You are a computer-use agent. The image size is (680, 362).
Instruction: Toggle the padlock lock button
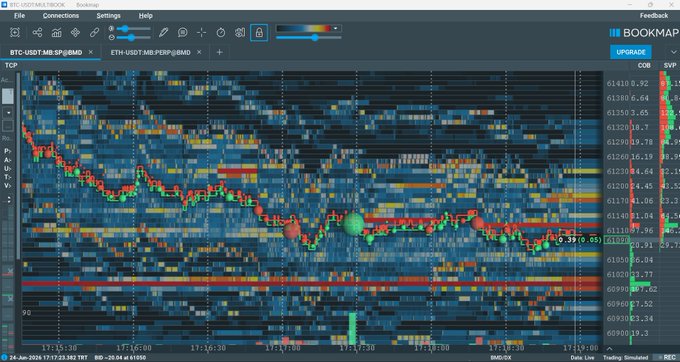coord(259,33)
